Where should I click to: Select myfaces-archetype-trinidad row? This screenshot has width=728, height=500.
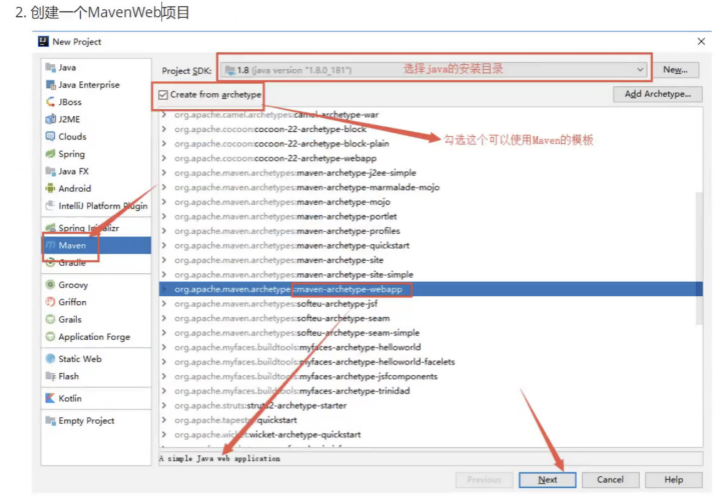[x=430, y=391]
